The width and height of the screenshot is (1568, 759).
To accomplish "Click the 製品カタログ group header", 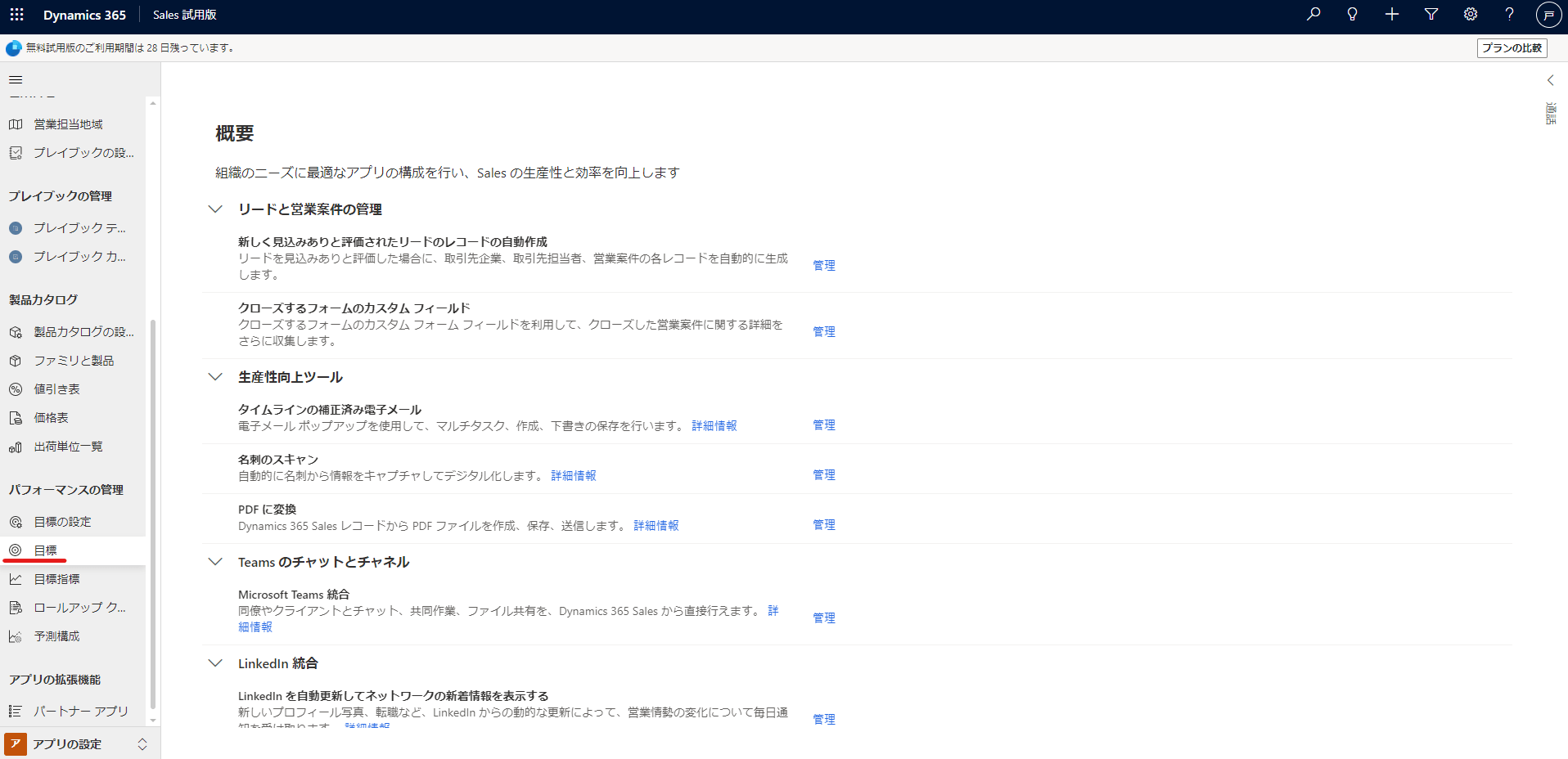I will point(43,300).
